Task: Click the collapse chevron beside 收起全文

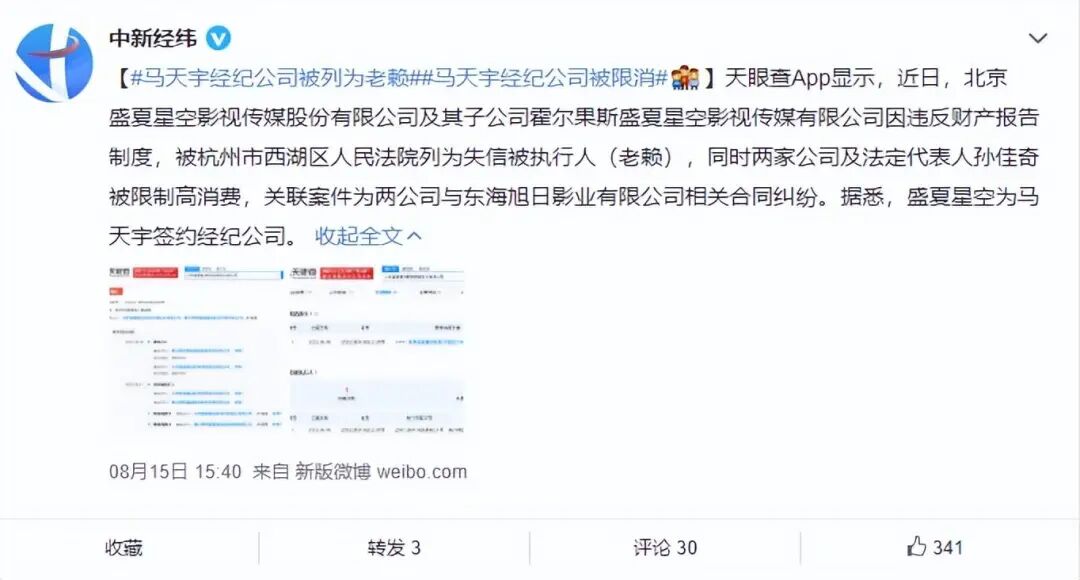Action: pos(414,236)
